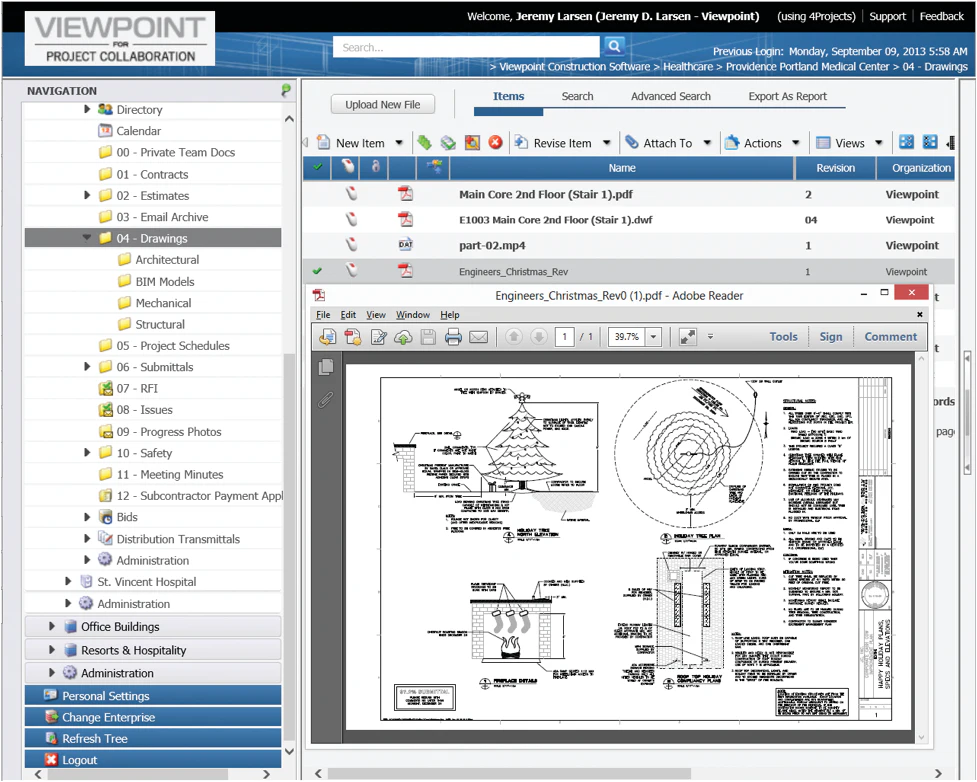Click the Save file icon in Adobe Reader
This screenshot has width=977, height=782.
coord(427,337)
